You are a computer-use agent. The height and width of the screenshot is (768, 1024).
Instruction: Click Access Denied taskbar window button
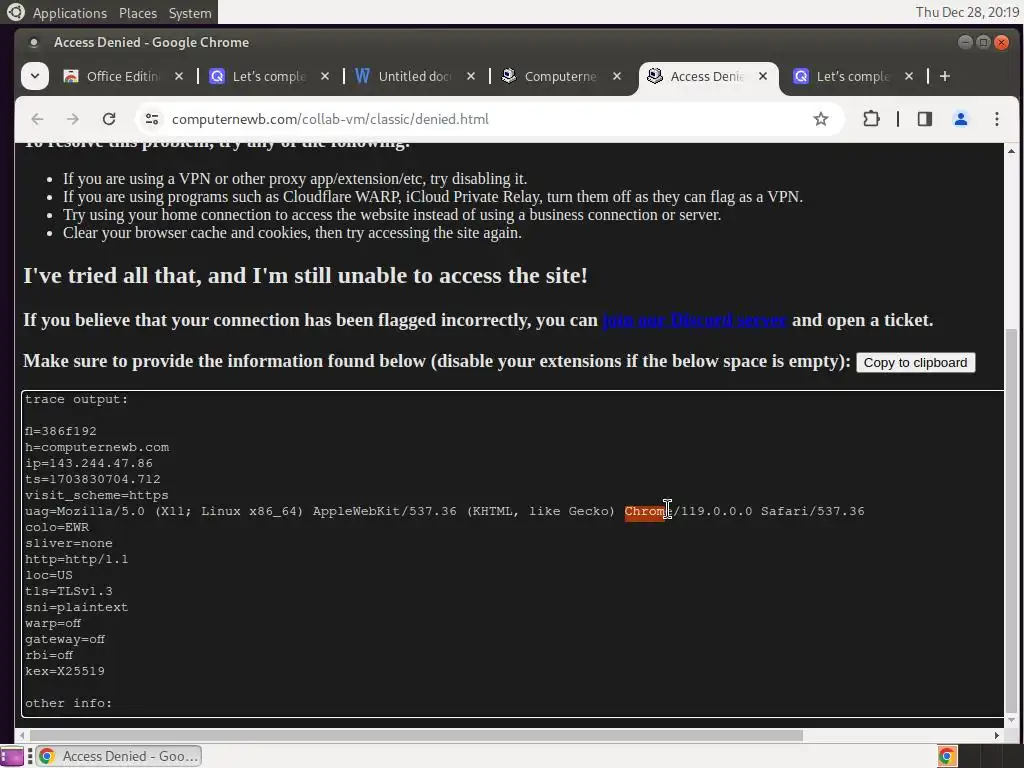[x=119, y=756]
